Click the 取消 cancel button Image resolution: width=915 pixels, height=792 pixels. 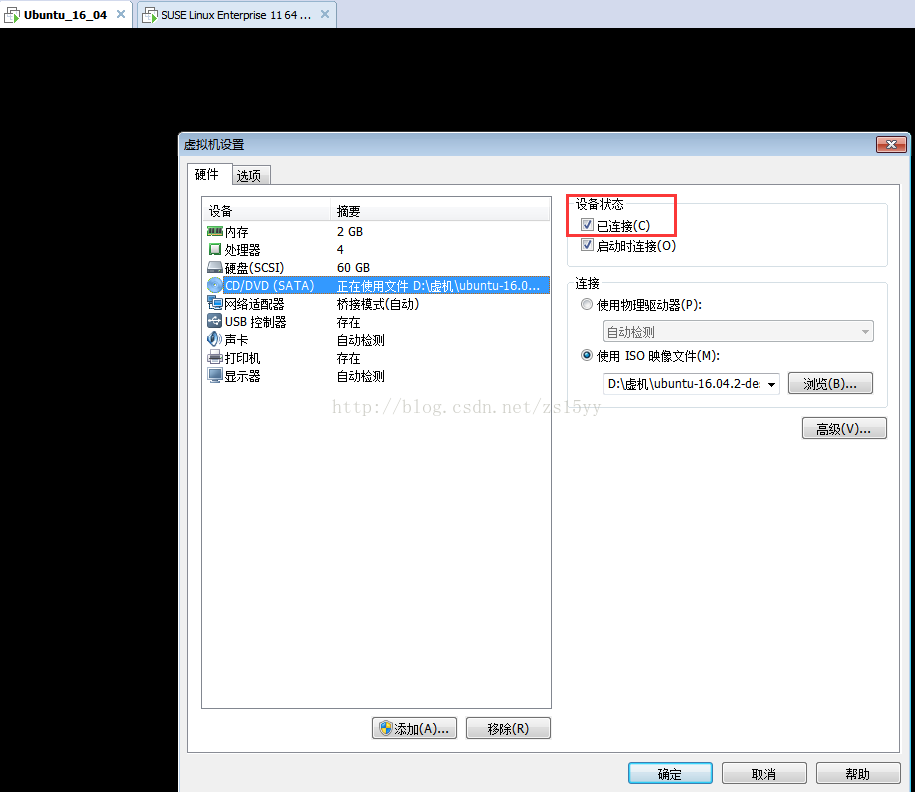[x=764, y=773]
